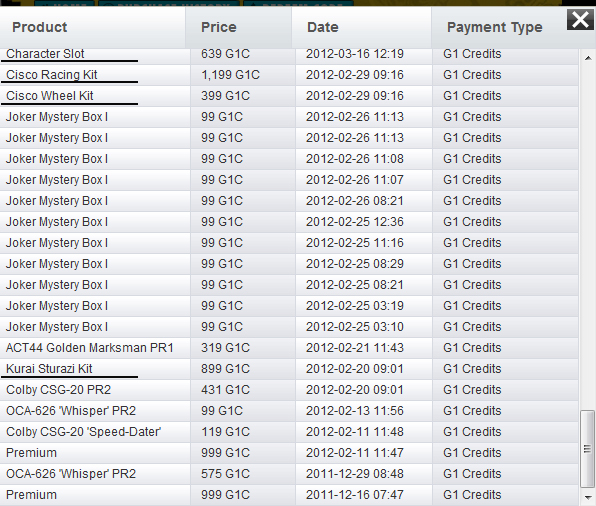Click the scrollbar track above the thumb
Viewport: 596px width, 506px height.
pos(588,236)
